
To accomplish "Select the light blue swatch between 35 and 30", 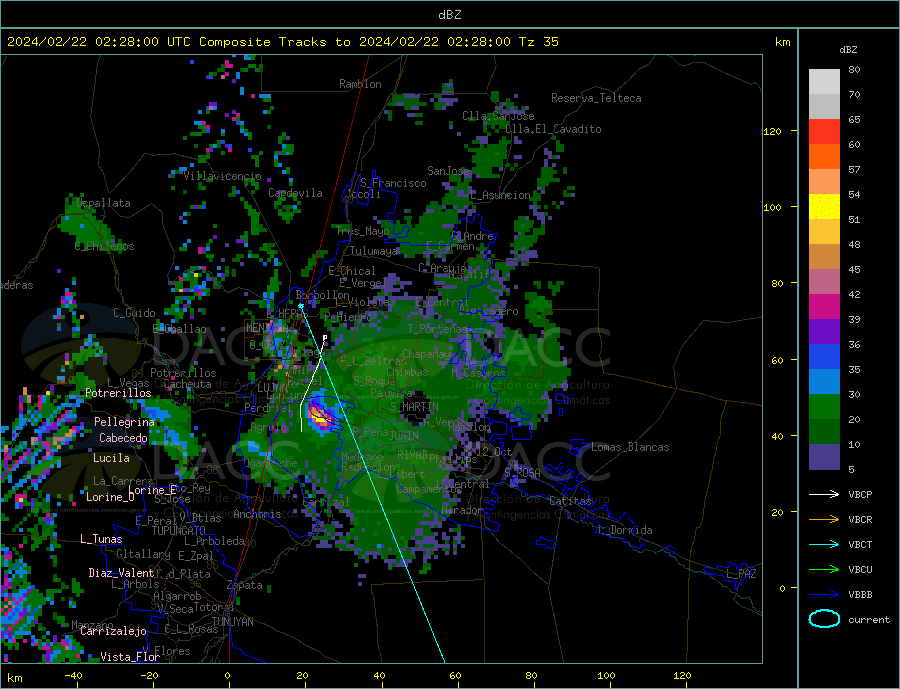I will coord(824,382).
